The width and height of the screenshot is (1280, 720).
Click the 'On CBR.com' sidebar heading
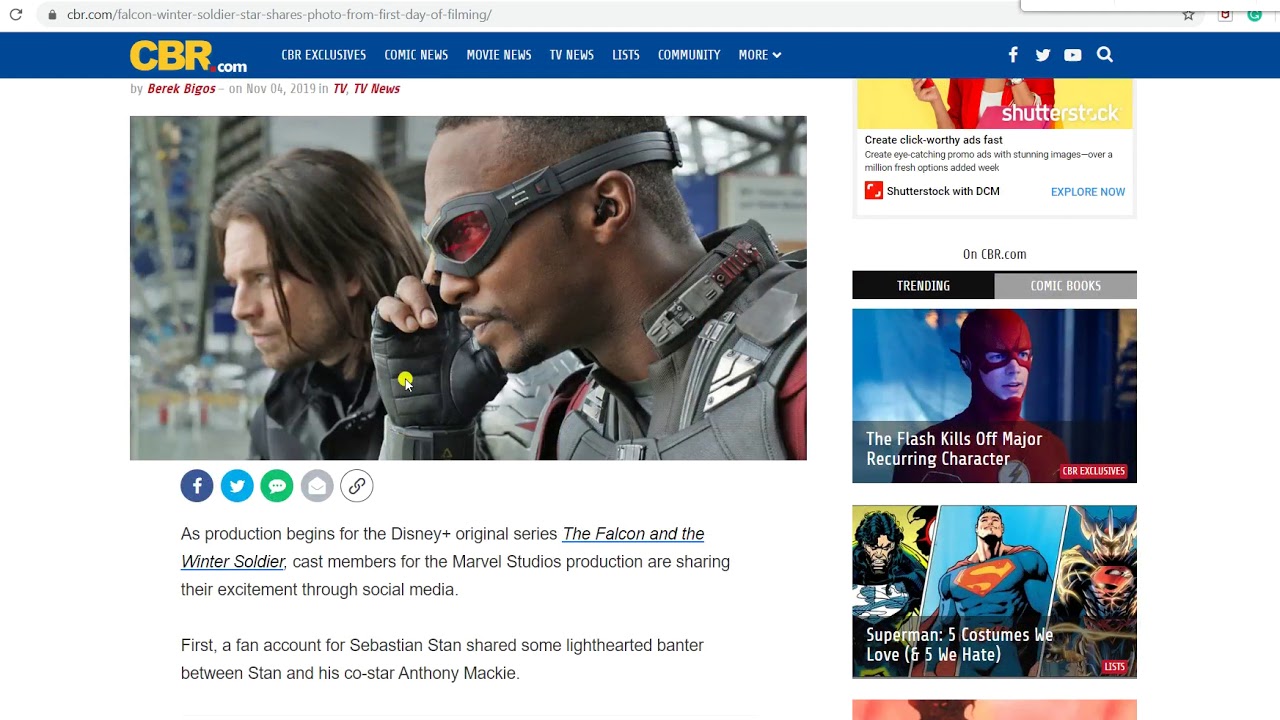[994, 254]
